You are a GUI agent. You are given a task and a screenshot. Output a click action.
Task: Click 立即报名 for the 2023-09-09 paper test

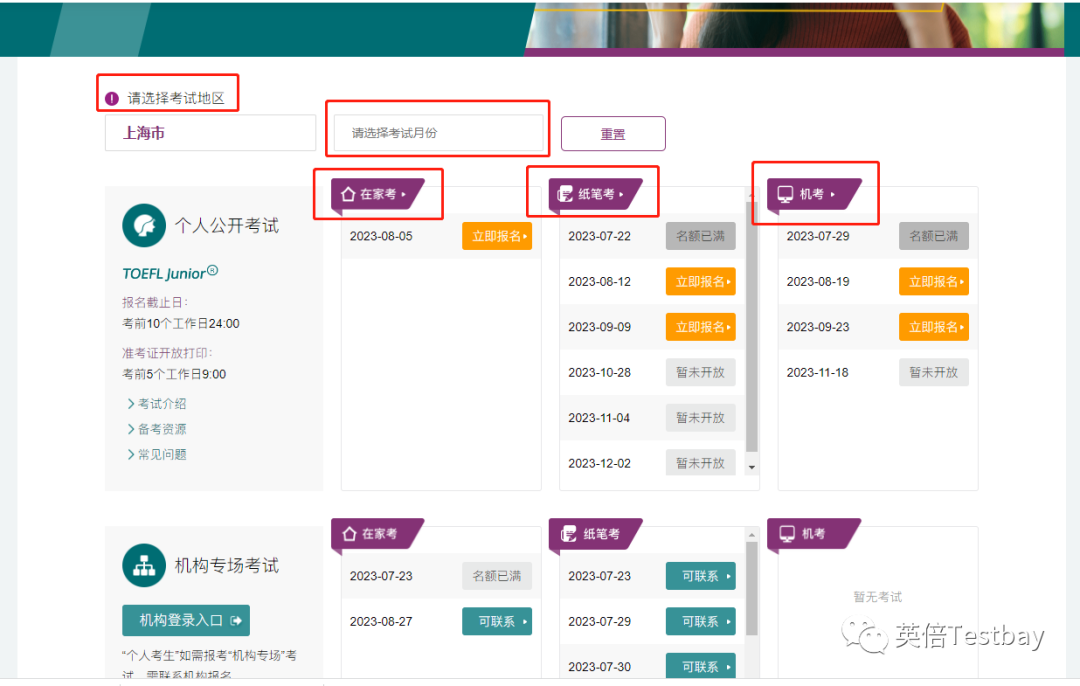700,327
